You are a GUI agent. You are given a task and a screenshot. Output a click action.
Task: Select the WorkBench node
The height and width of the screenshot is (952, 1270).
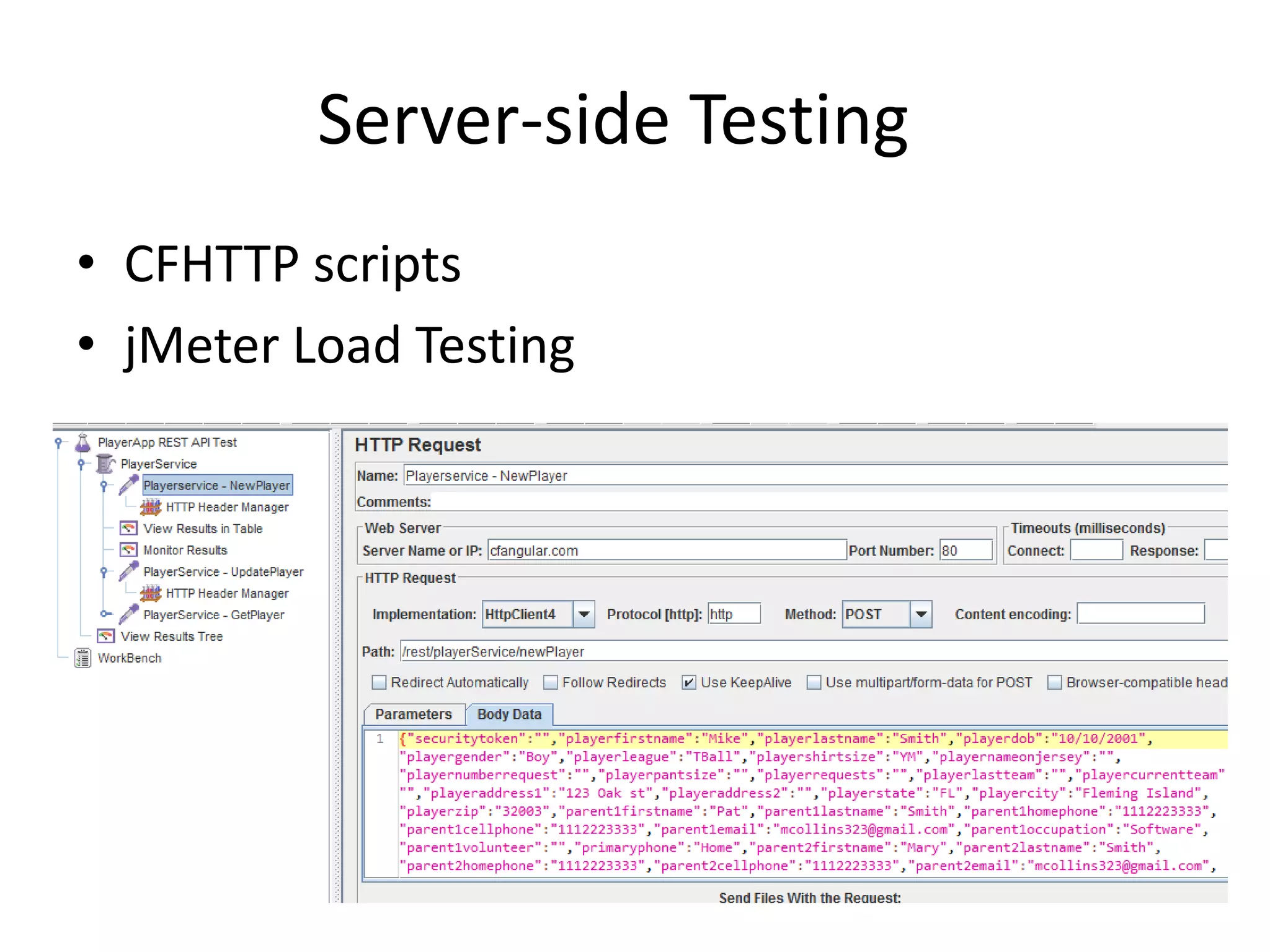click(129, 658)
